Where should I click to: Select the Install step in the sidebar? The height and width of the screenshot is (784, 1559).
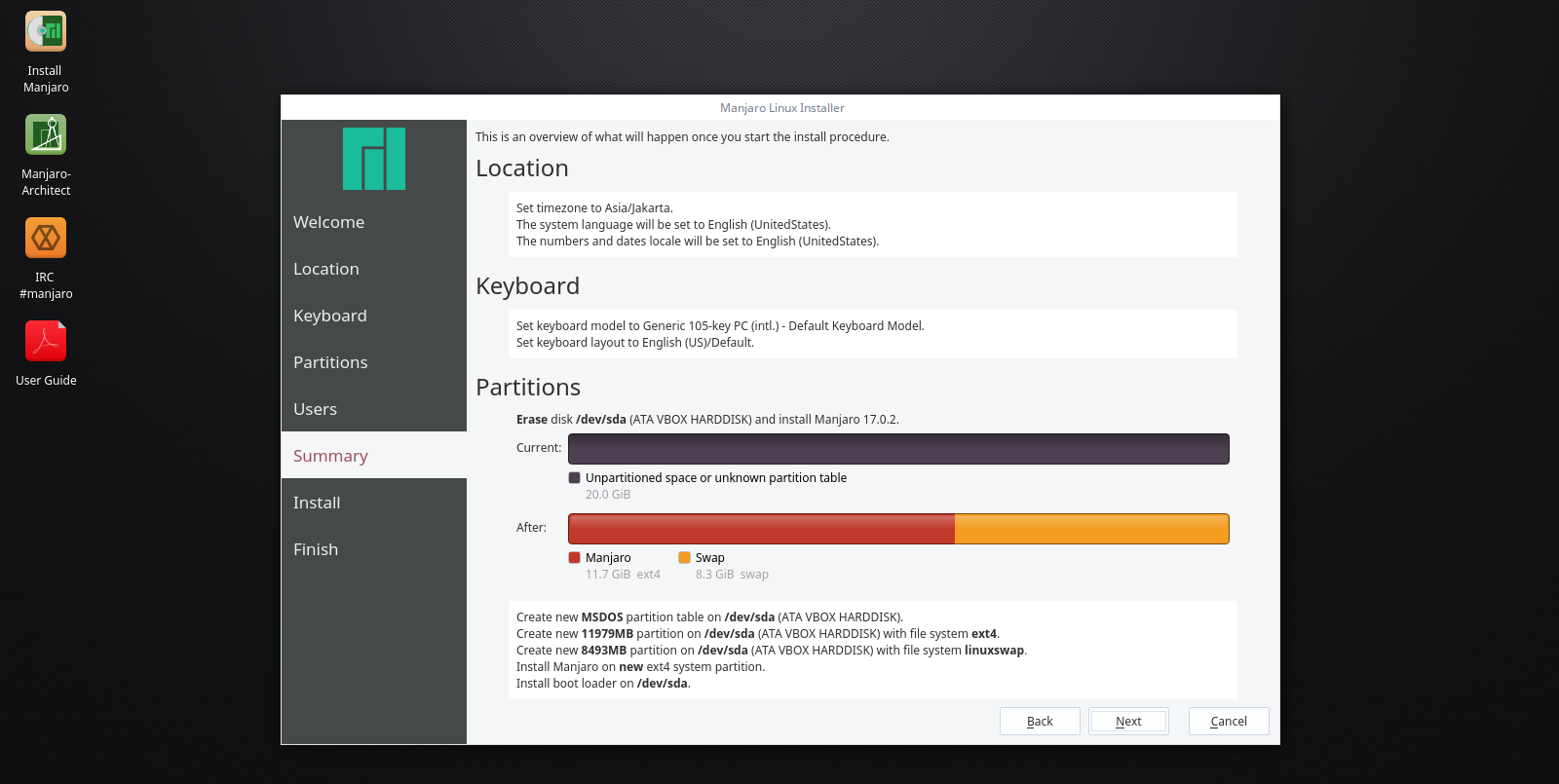tap(374, 503)
